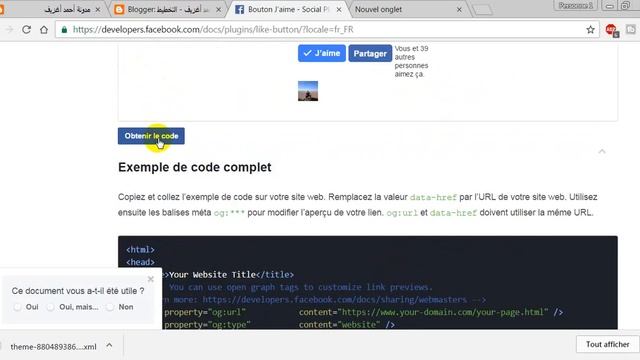The height and width of the screenshot is (360, 640).
Task: Click the data-href code term in the paragraph
Action: (x=433, y=197)
